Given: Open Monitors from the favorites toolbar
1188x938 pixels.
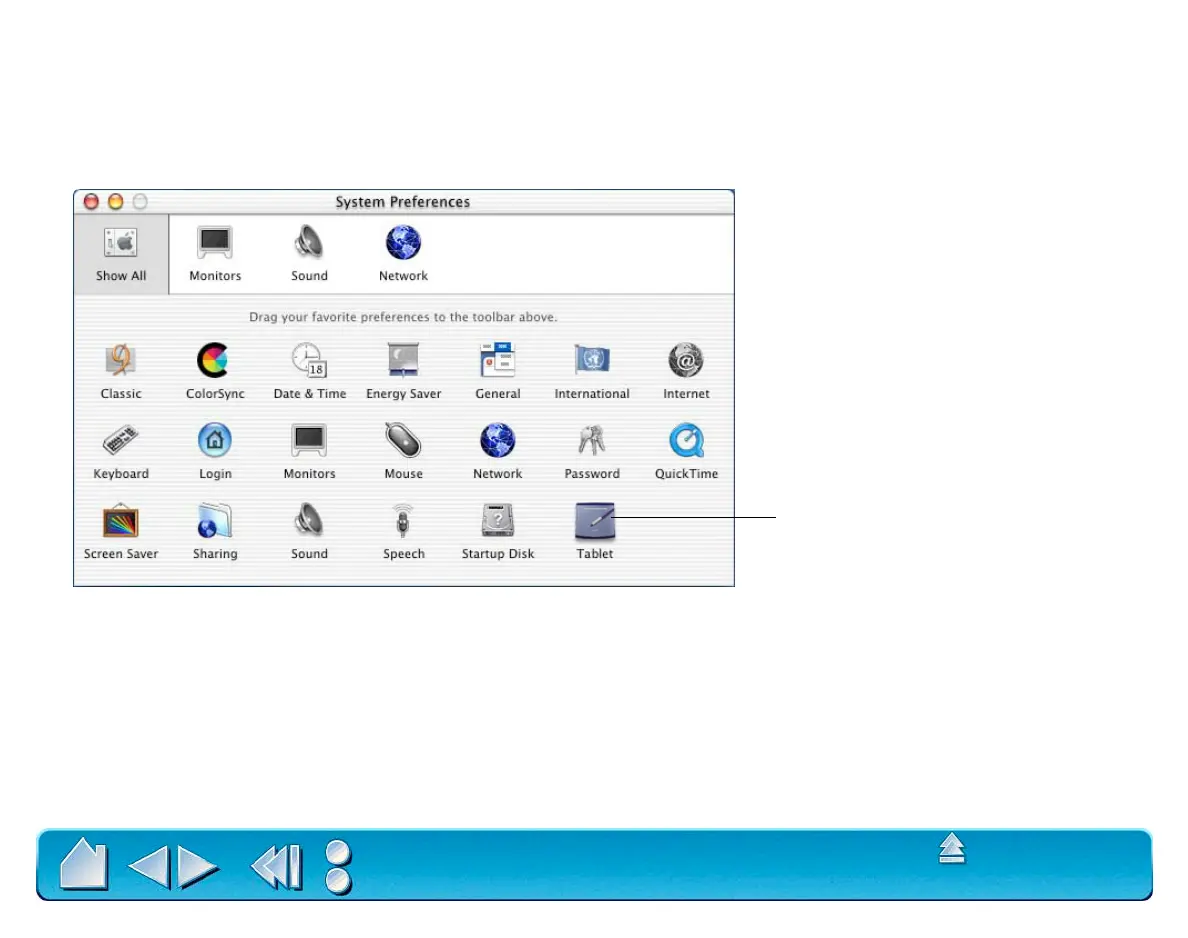Looking at the screenshot, I should 215,255.
